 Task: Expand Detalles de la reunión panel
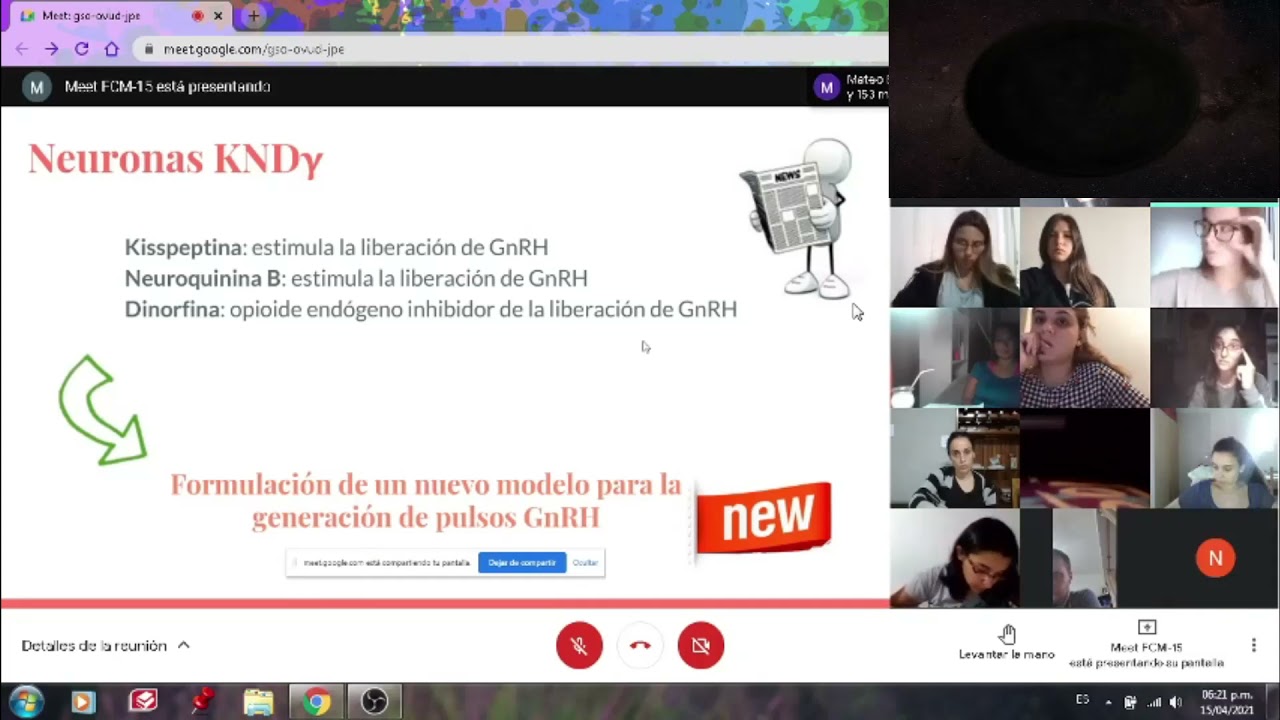point(105,646)
